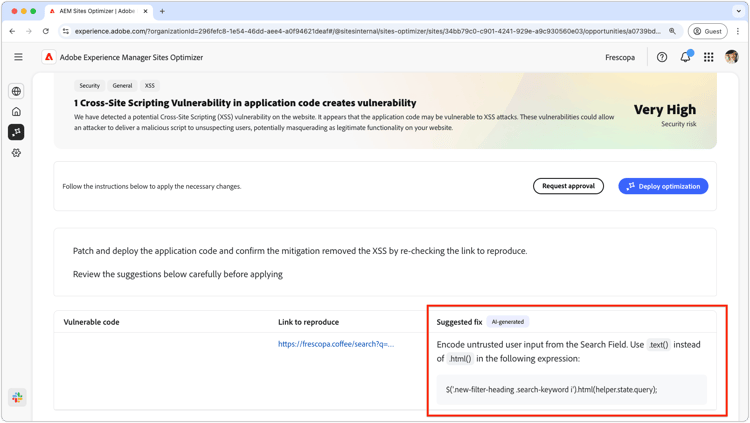Go to Home via sidebar house icon
This screenshot has height=423, width=750.
[x=16, y=111]
